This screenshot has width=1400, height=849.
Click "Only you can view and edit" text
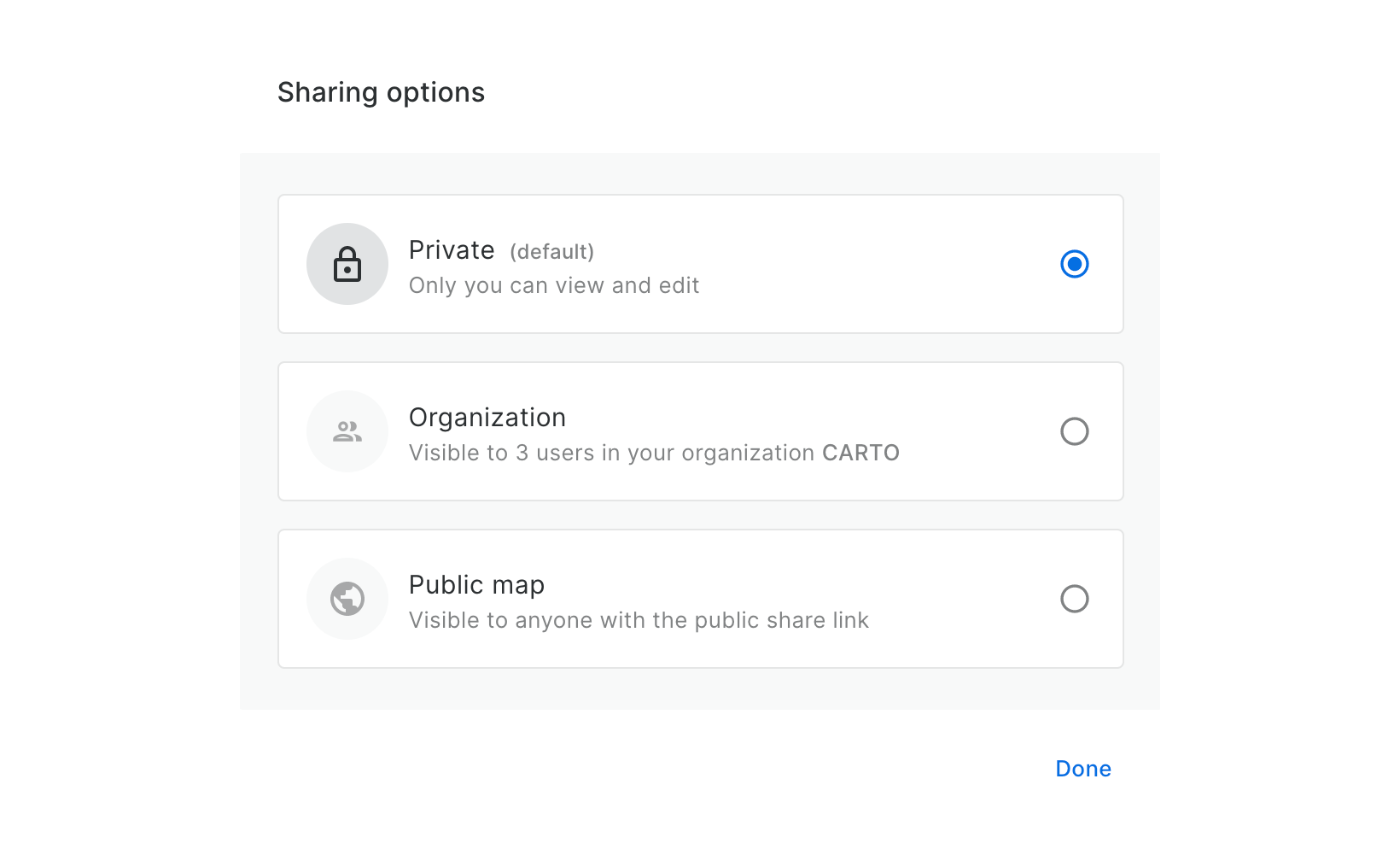[554, 285]
